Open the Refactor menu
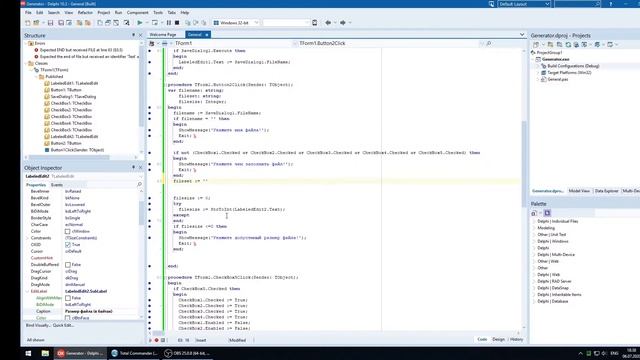 (85, 13)
